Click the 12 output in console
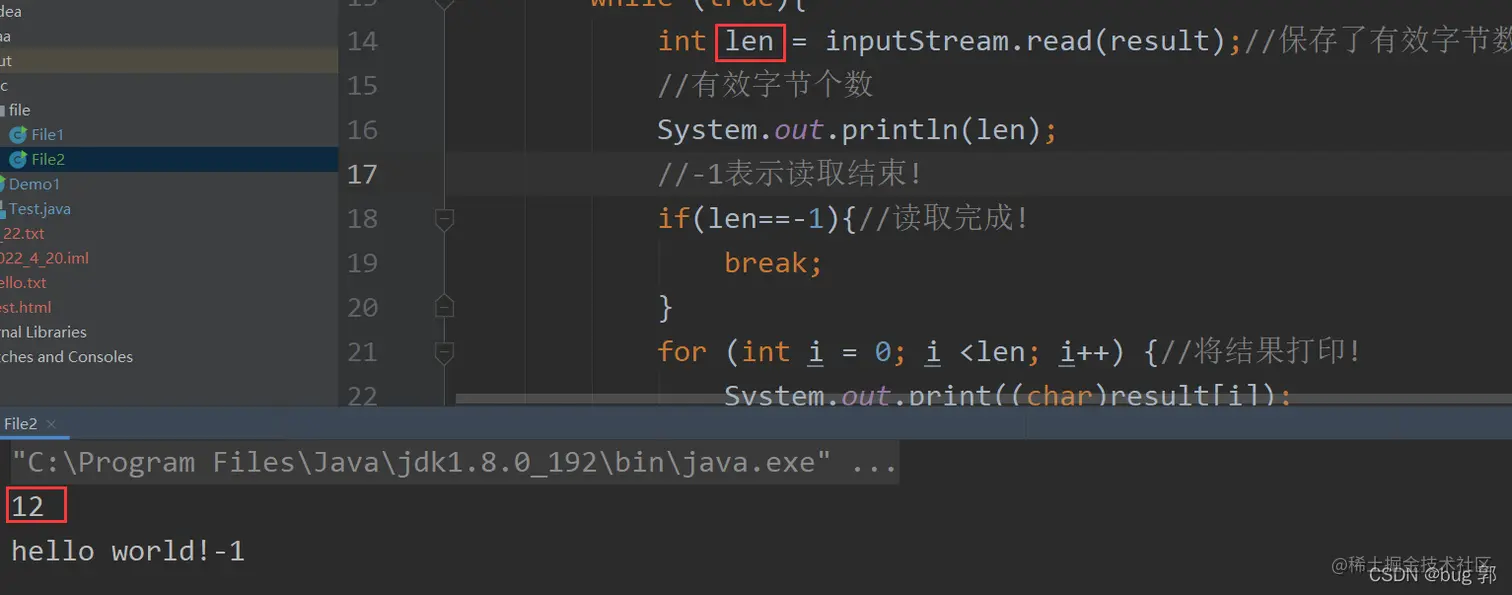Viewport: 1512px width, 595px height. (x=28, y=506)
